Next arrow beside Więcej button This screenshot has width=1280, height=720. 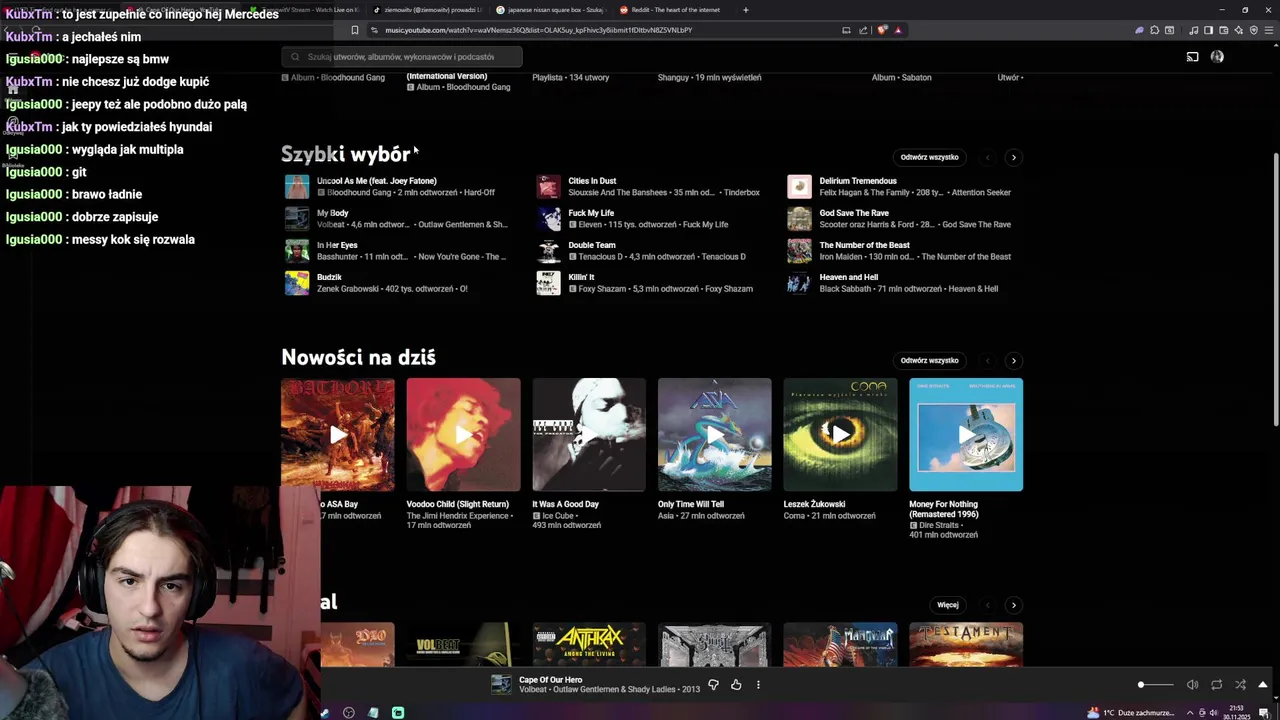click(x=1013, y=605)
